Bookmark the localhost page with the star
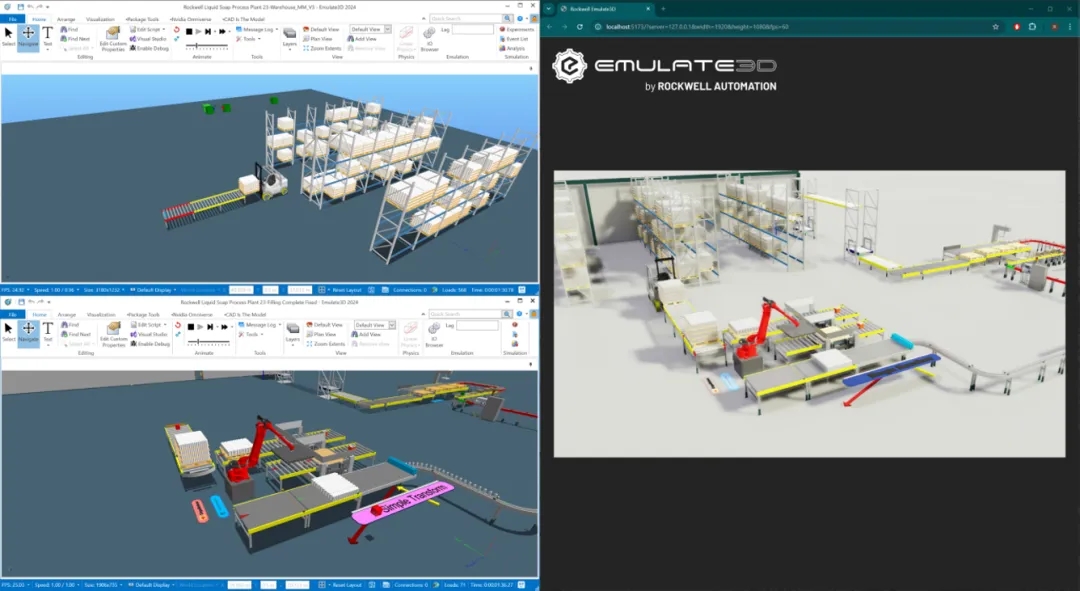Image resolution: width=1080 pixels, height=591 pixels. [995, 27]
